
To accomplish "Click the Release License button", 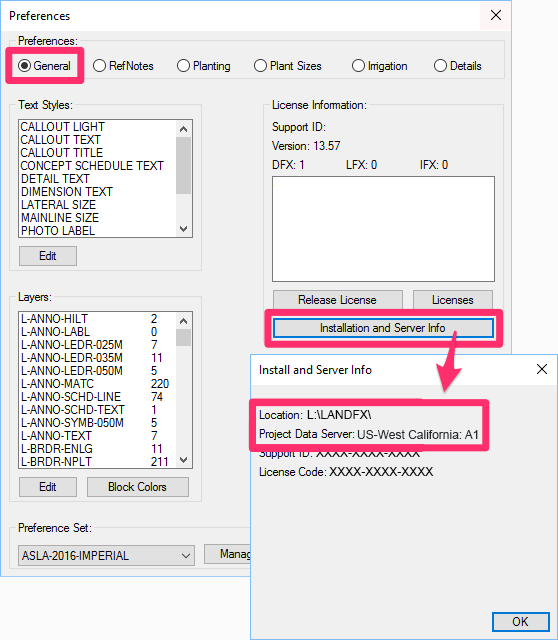I will pos(338,300).
